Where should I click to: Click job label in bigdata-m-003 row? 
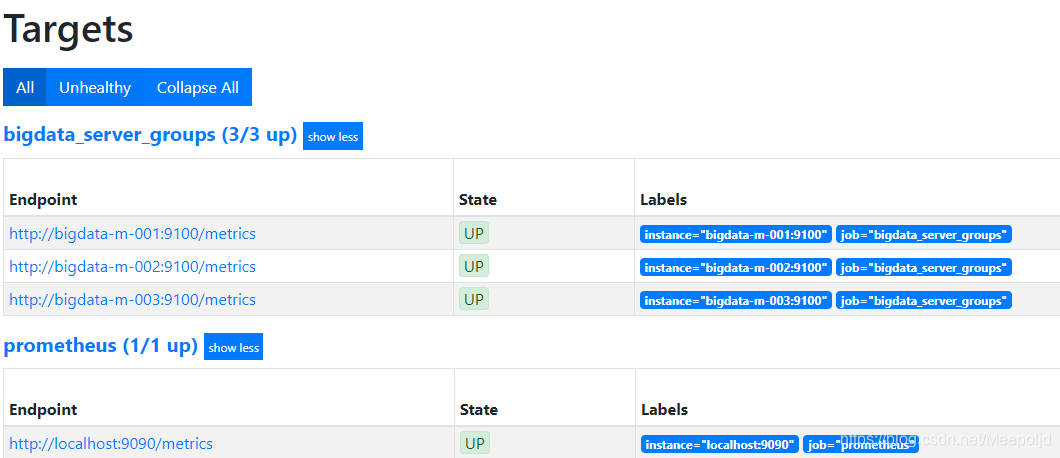tap(924, 300)
